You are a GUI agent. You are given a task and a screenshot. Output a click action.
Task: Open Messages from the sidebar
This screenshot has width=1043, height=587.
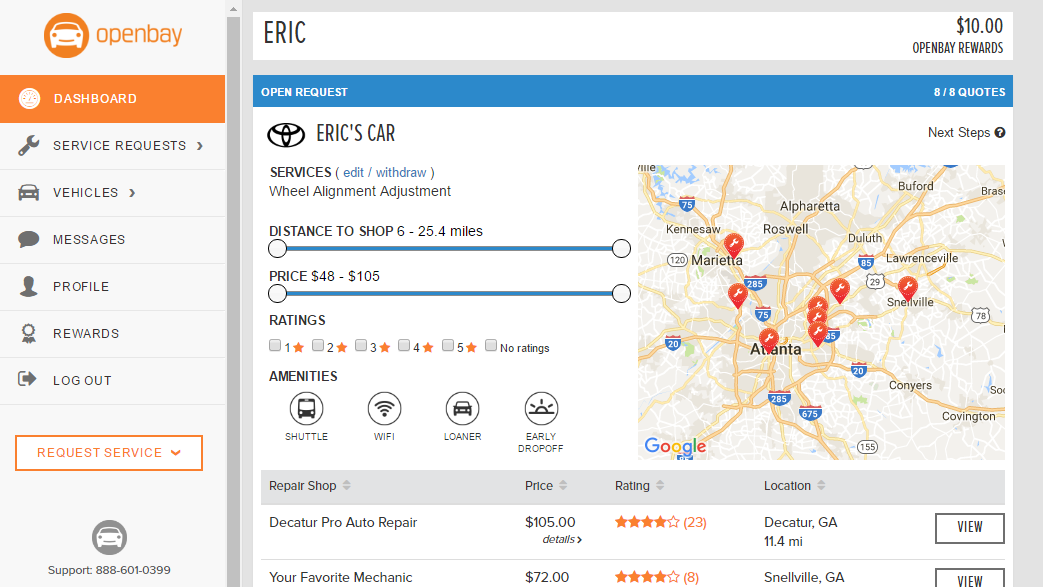pyautogui.click(x=112, y=240)
